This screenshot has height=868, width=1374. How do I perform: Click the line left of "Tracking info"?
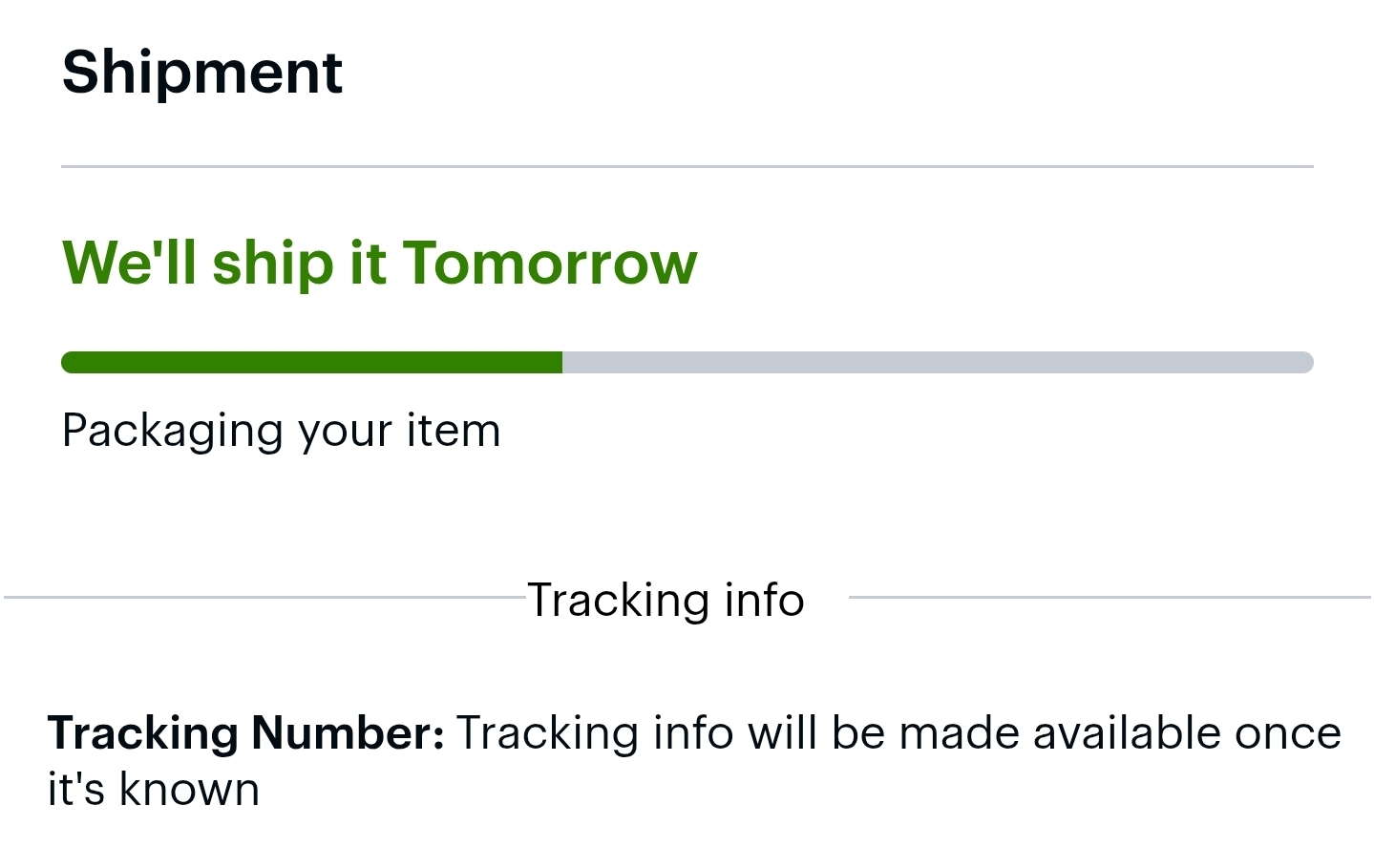pos(265,598)
